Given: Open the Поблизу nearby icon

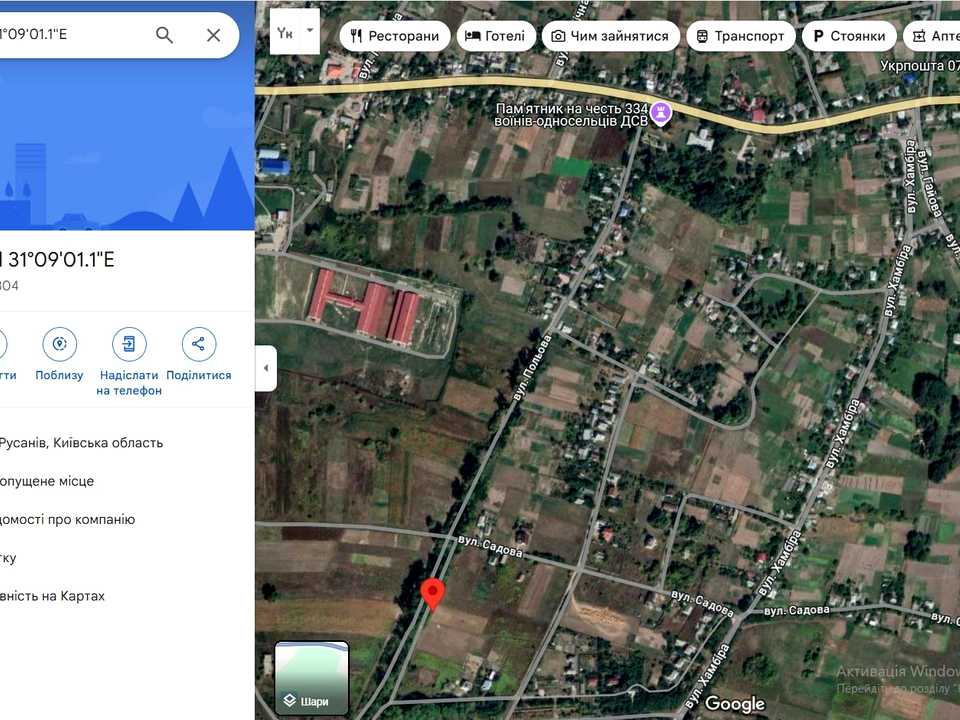Looking at the screenshot, I should [x=59, y=344].
